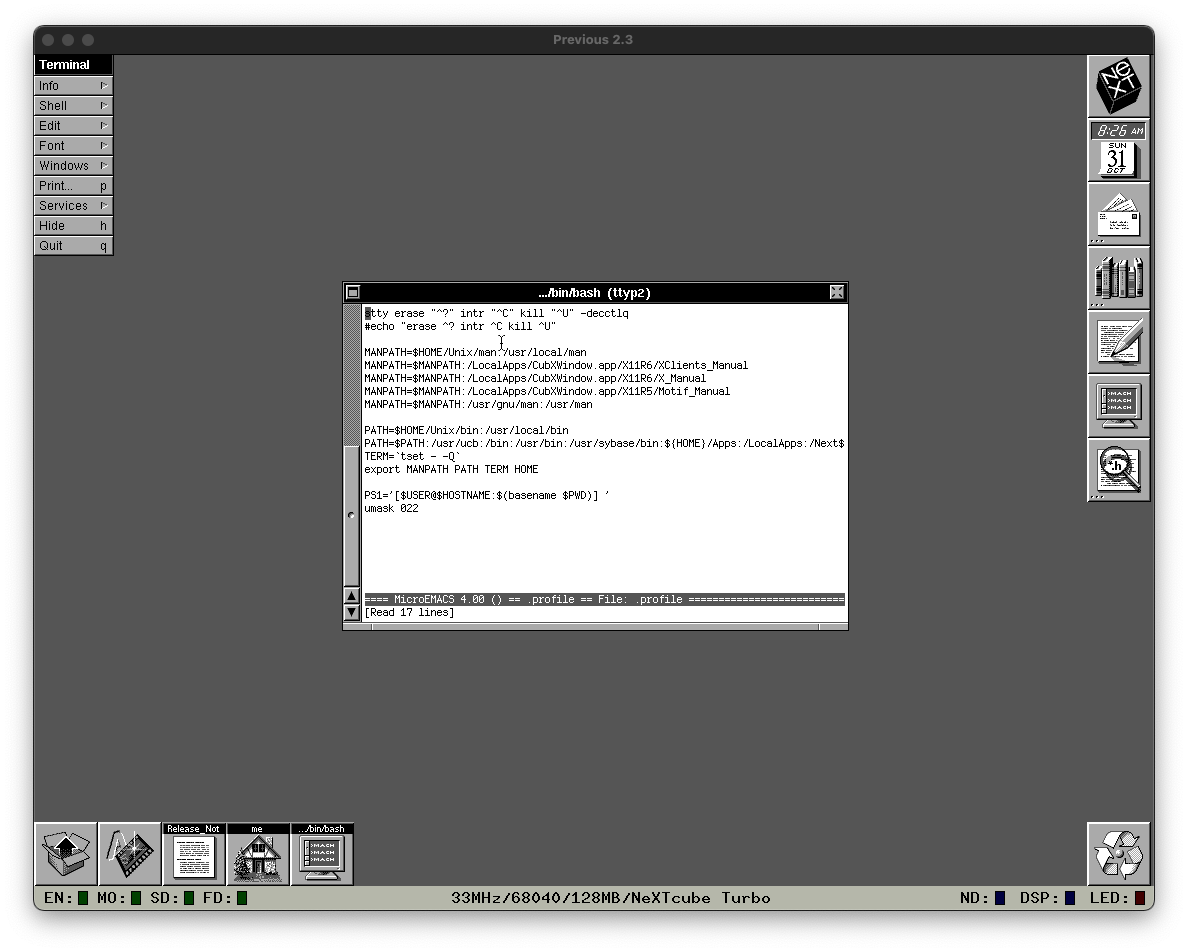The height and width of the screenshot is (952, 1188).
Task: Expand the Shell submenu
Action: 73,105
